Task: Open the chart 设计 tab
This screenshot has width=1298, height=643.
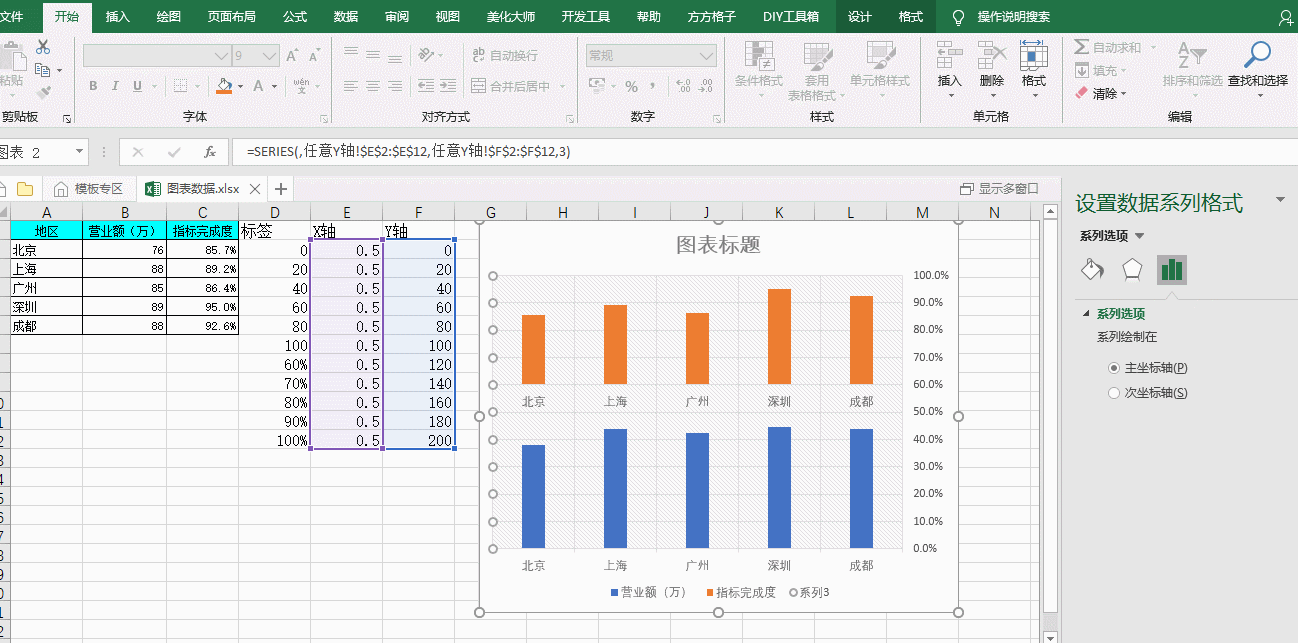Action: click(860, 17)
